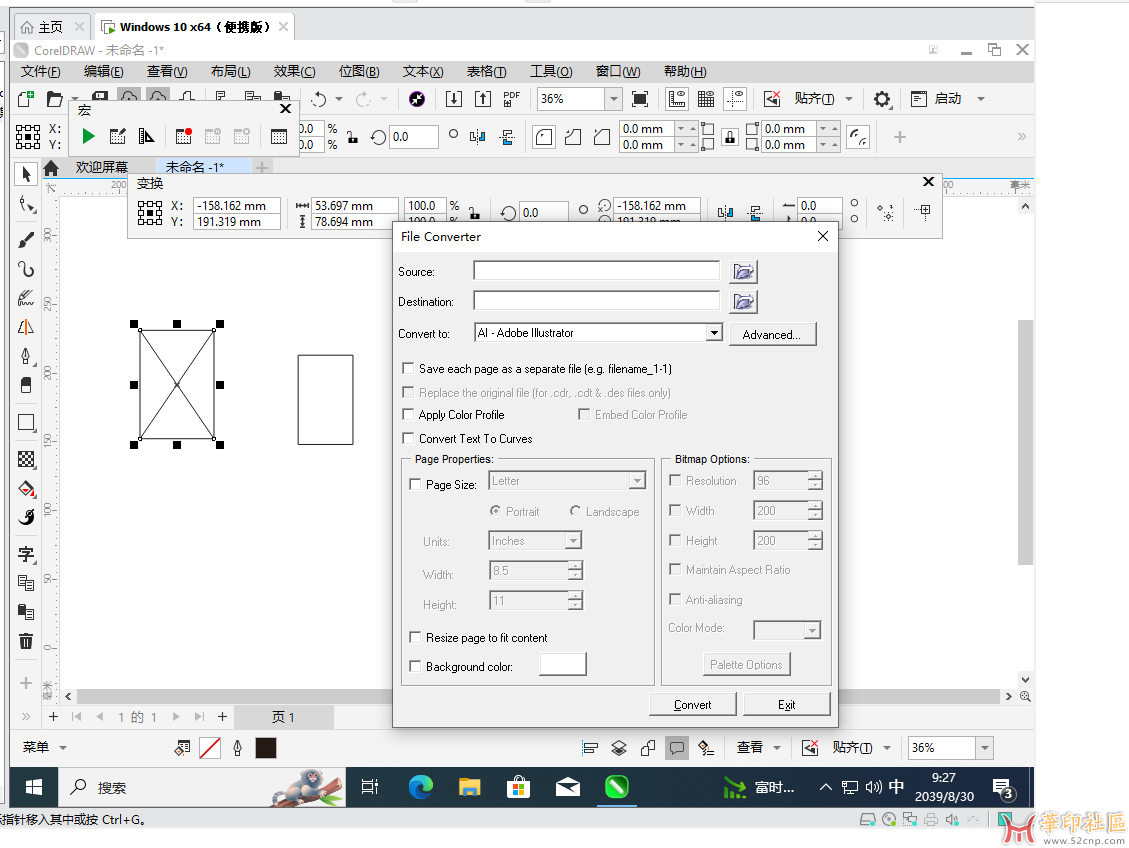Open the 效果(C) menu
This screenshot has height=848, width=1129.
click(294, 71)
